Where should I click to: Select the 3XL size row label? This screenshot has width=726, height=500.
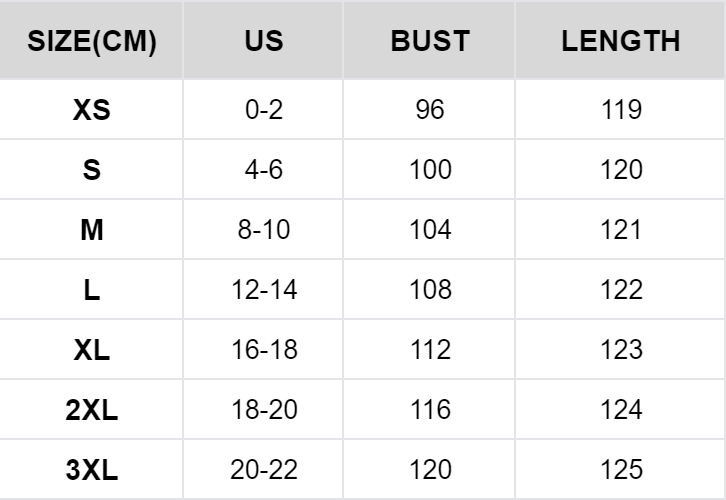(x=92, y=470)
